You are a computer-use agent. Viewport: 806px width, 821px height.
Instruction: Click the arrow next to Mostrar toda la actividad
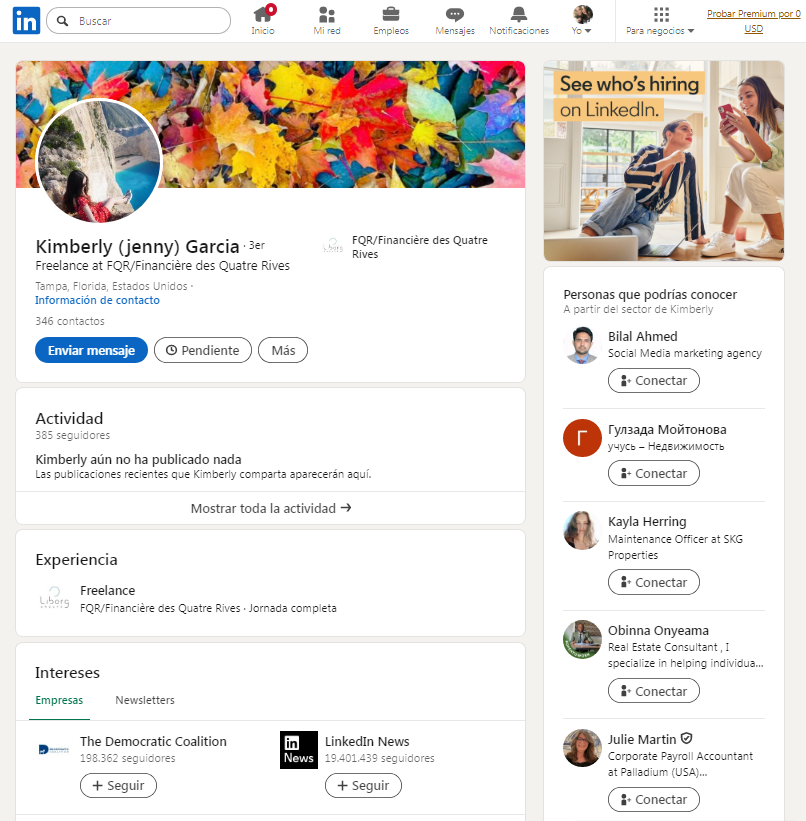[346, 507]
